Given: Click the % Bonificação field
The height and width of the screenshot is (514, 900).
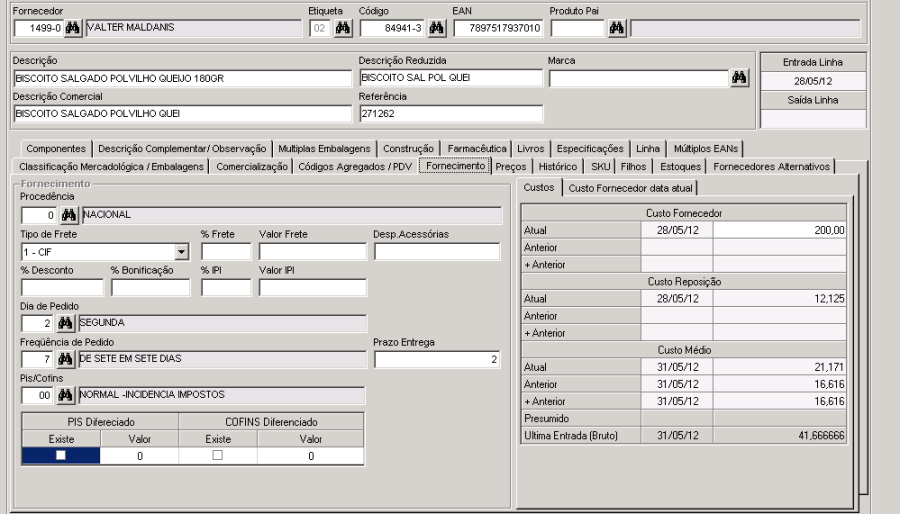Looking at the screenshot, I should (x=150, y=287).
